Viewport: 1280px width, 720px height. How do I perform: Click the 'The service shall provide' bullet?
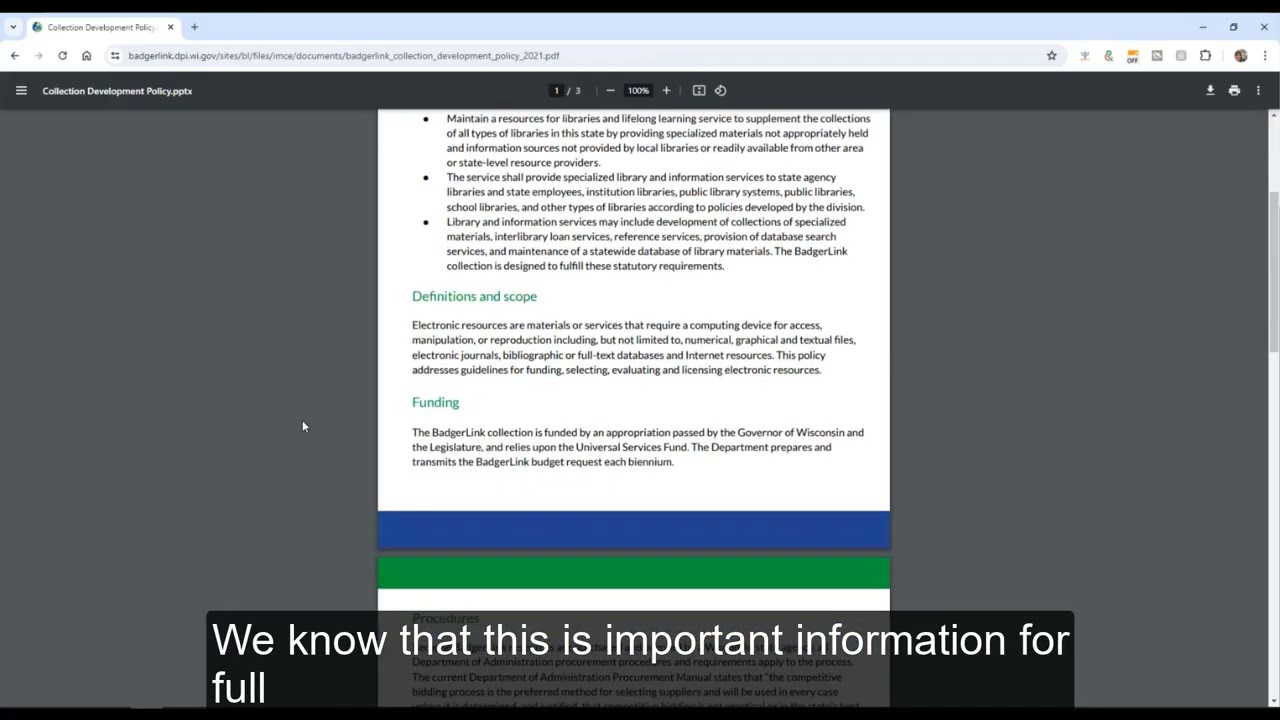655,192
